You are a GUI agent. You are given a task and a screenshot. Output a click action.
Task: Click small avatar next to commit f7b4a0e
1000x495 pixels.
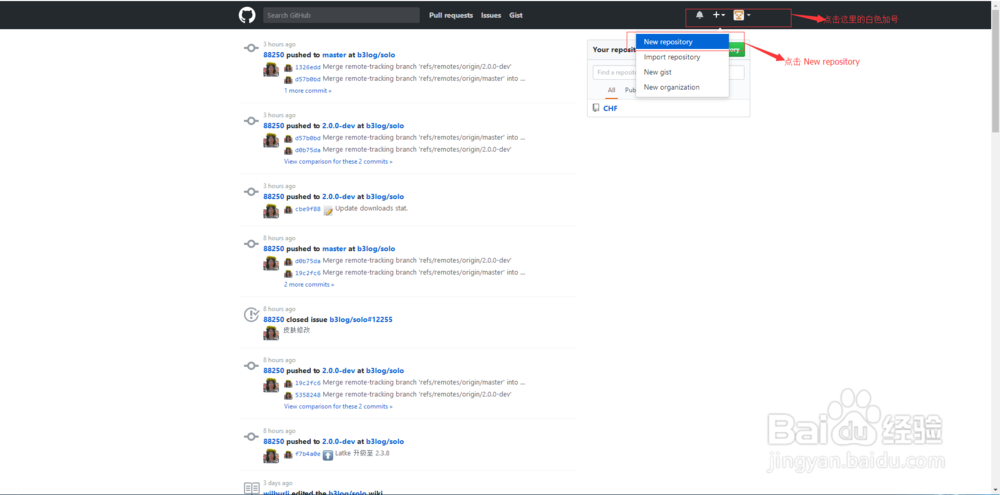pos(288,454)
